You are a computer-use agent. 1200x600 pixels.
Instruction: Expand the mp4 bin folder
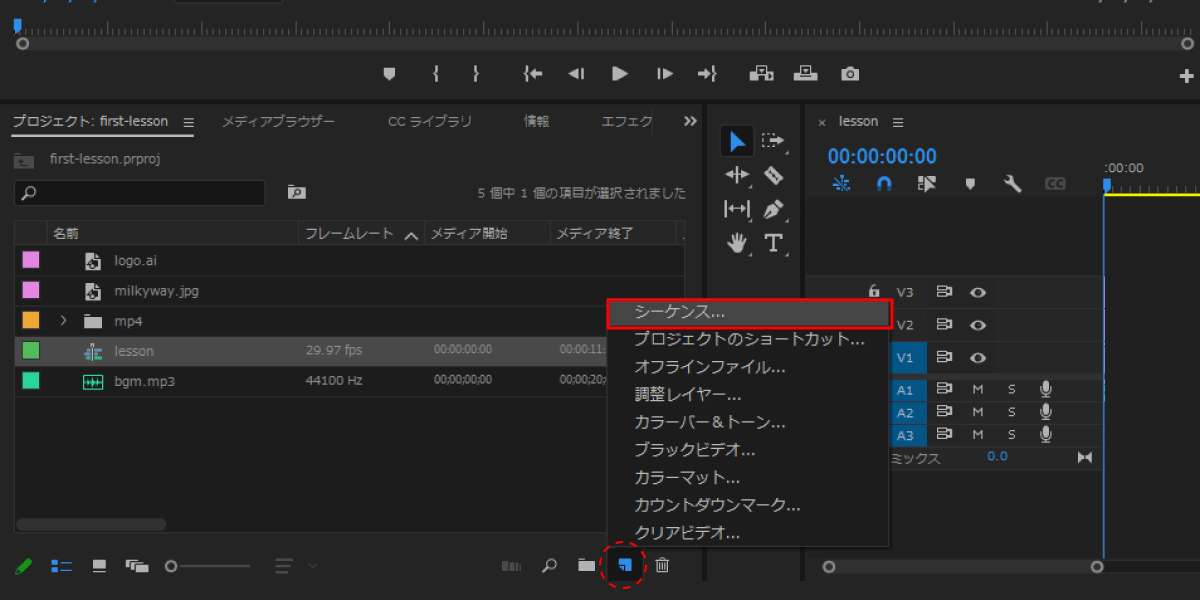pyautogui.click(x=63, y=321)
